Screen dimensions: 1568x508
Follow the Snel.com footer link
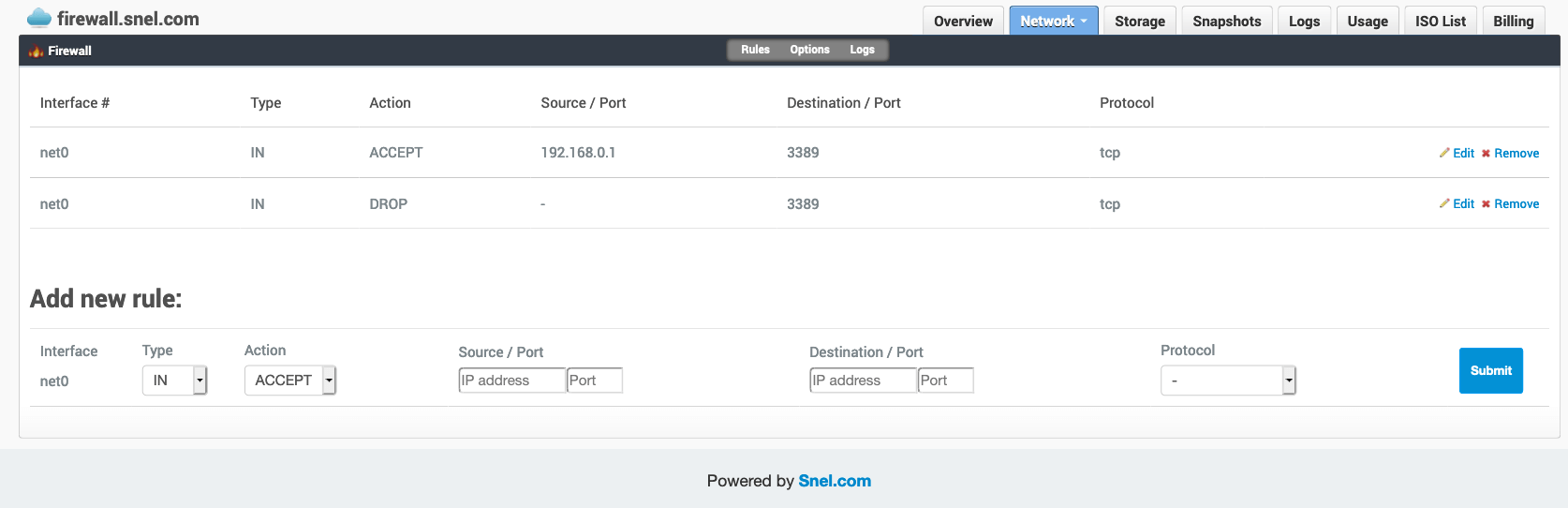(834, 481)
